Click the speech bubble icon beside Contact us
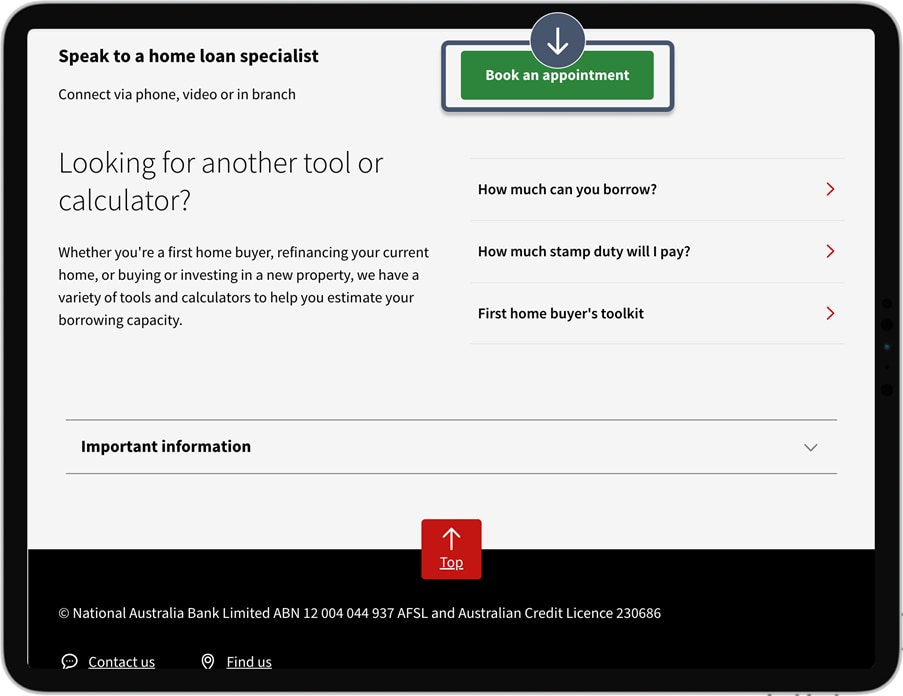This screenshot has width=903, height=696. tap(69, 662)
